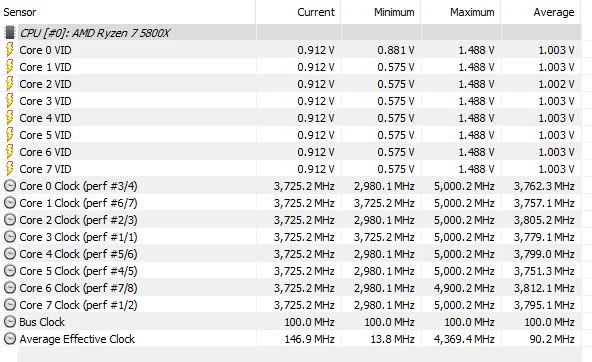
Task: Select the Core 3 VID sensor label
Action: [x=45, y=101]
